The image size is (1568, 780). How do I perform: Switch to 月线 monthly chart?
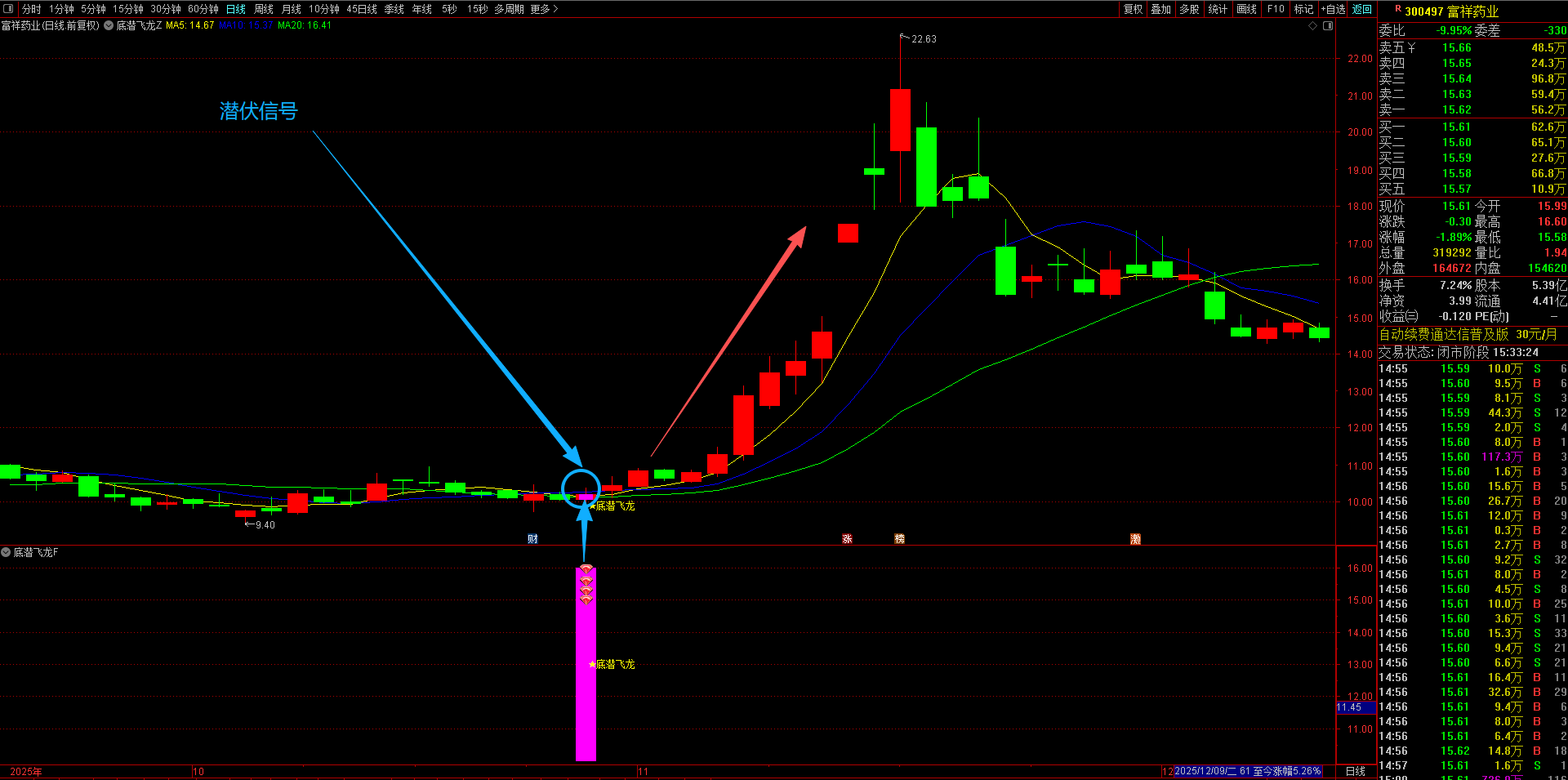(292, 9)
